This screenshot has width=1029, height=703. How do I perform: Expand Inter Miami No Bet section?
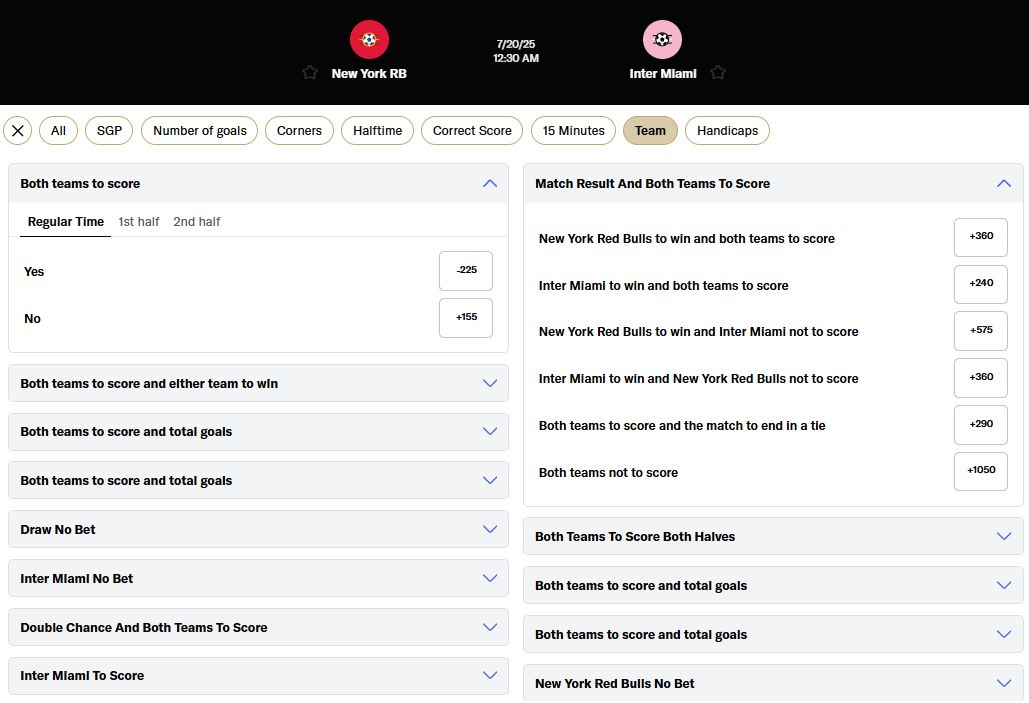(x=489, y=578)
